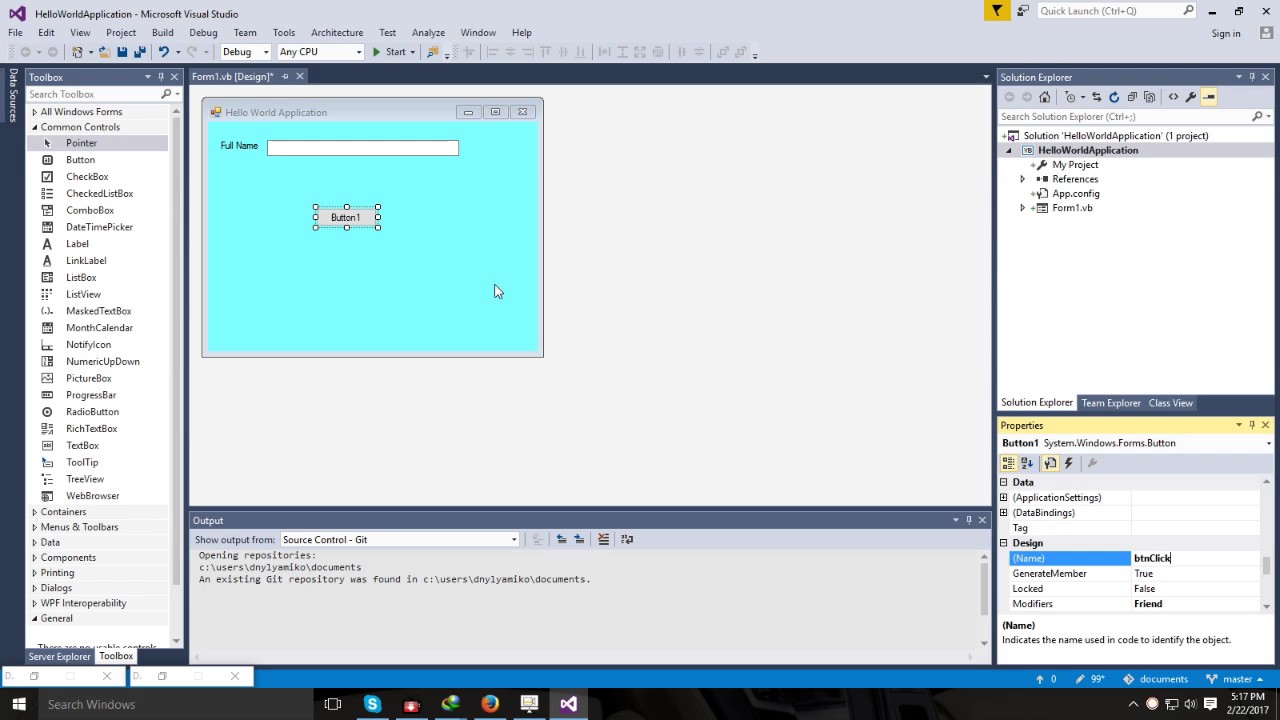
Task: Open Firefox from the Windows taskbar
Action: click(x=490, y=704)
